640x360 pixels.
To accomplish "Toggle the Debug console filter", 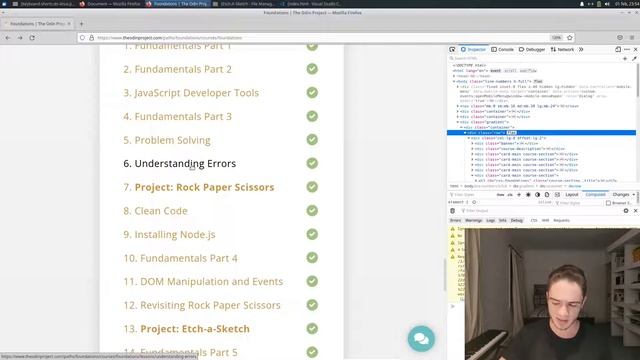I will click(x=517, y=220).
